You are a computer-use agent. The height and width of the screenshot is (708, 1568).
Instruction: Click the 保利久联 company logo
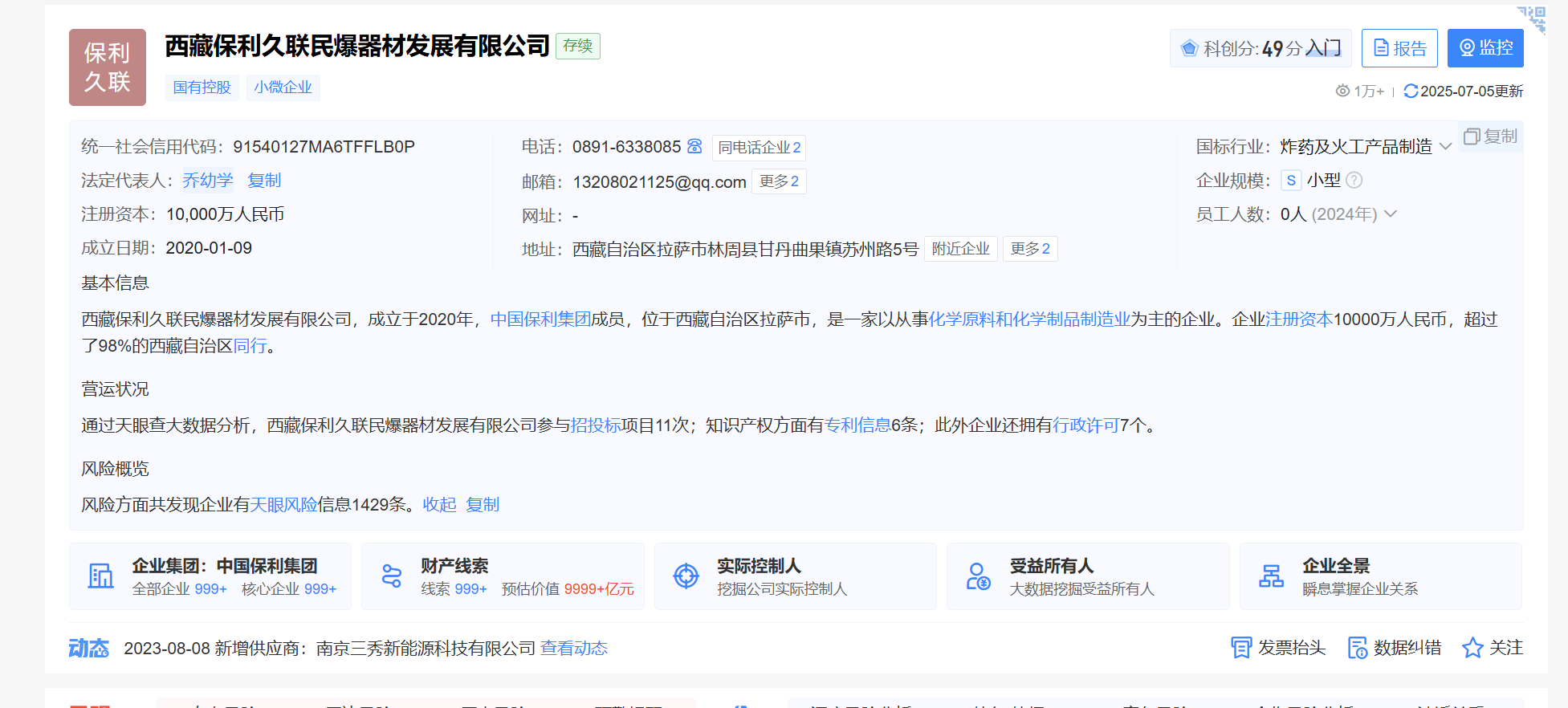[108, 67]
